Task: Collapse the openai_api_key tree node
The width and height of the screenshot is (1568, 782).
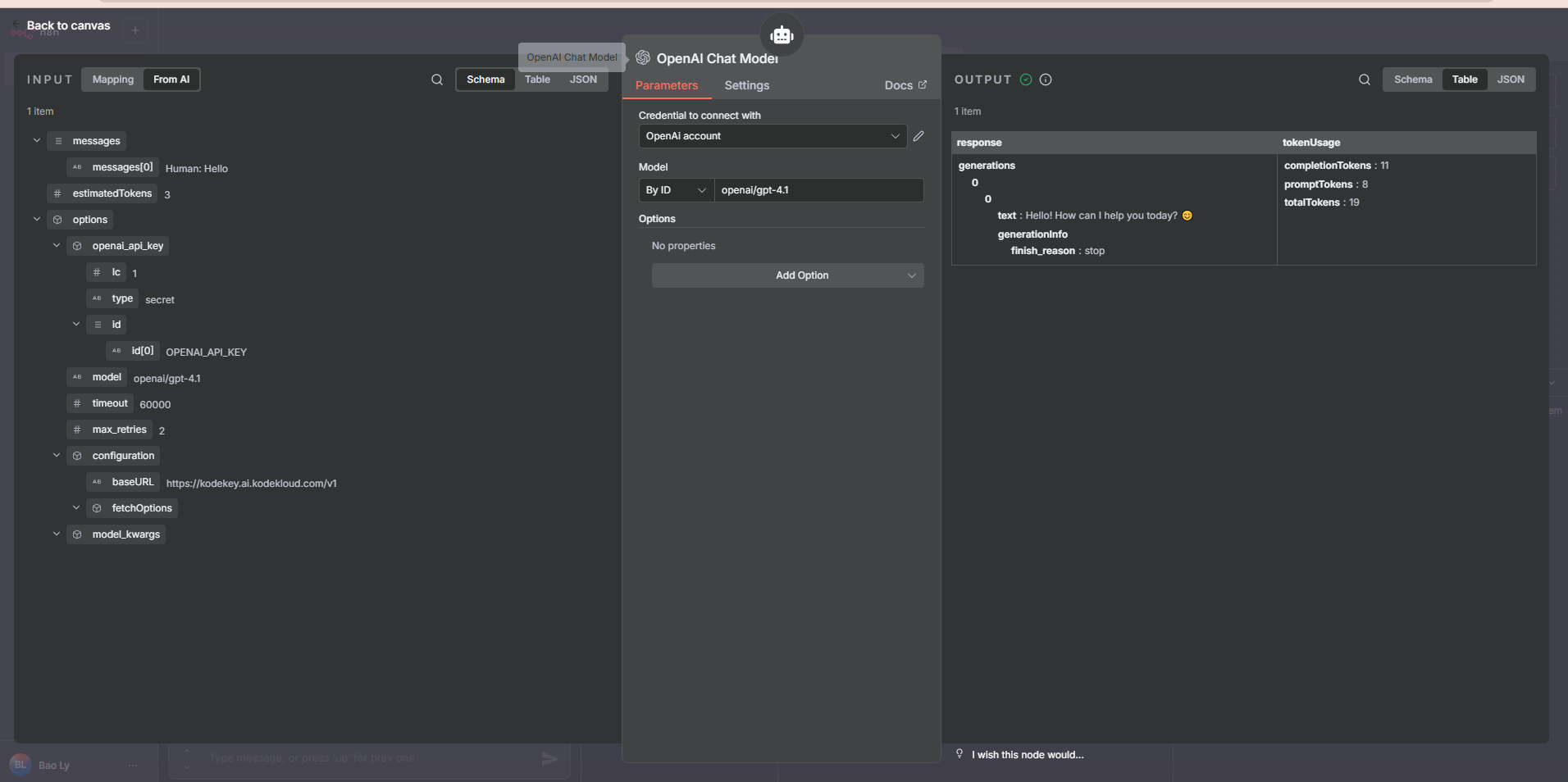Action: (x=57, y=246)
